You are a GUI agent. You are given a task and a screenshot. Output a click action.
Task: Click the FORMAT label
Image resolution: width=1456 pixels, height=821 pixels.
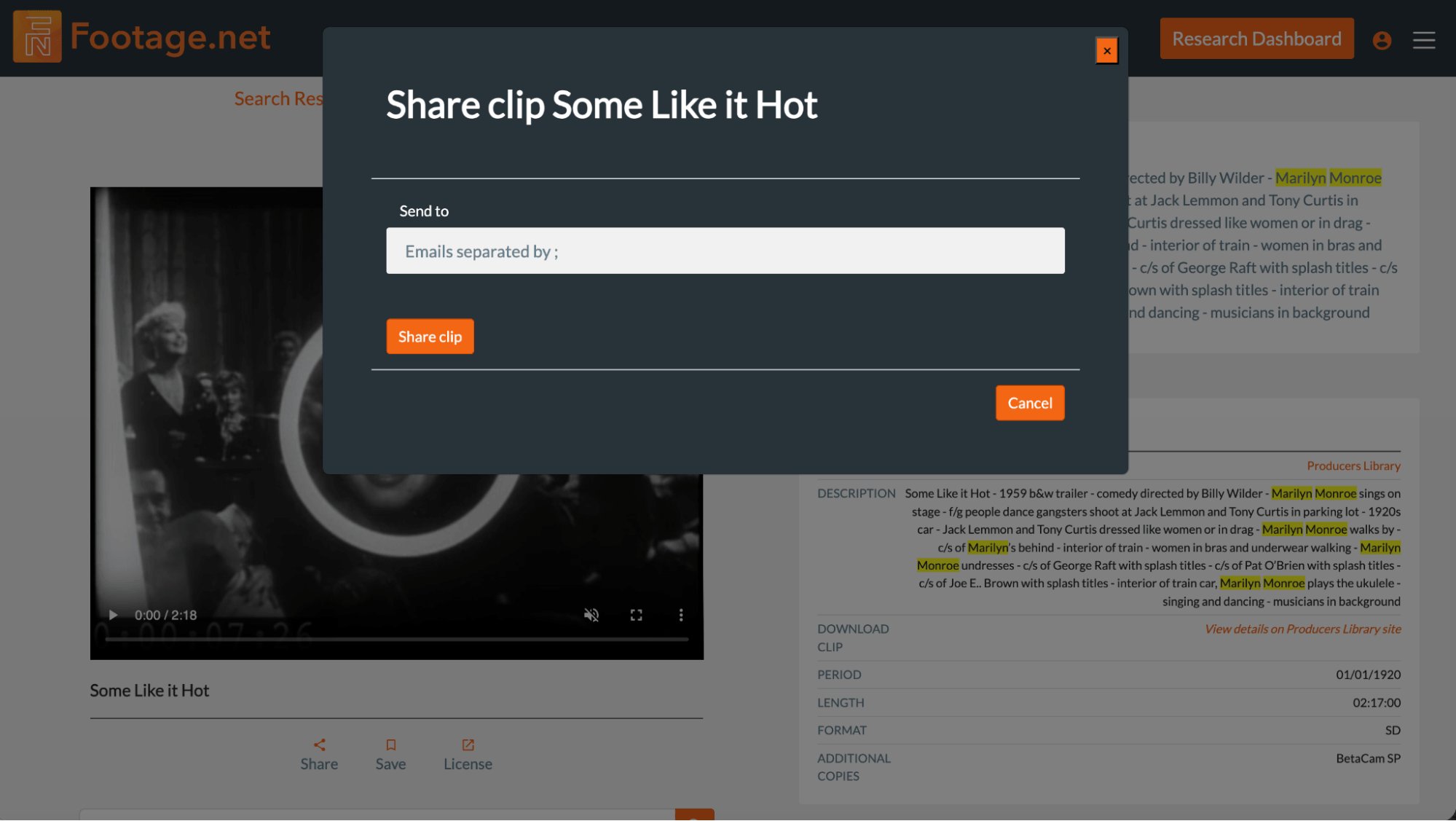click(842, 730)
